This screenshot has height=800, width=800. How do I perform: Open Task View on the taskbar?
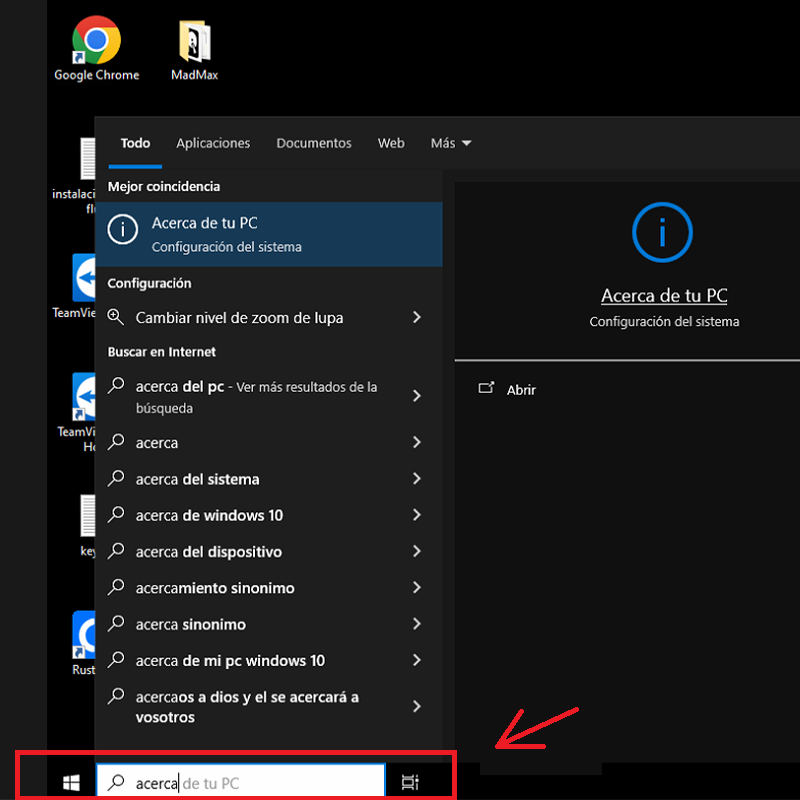pos(410,782)
